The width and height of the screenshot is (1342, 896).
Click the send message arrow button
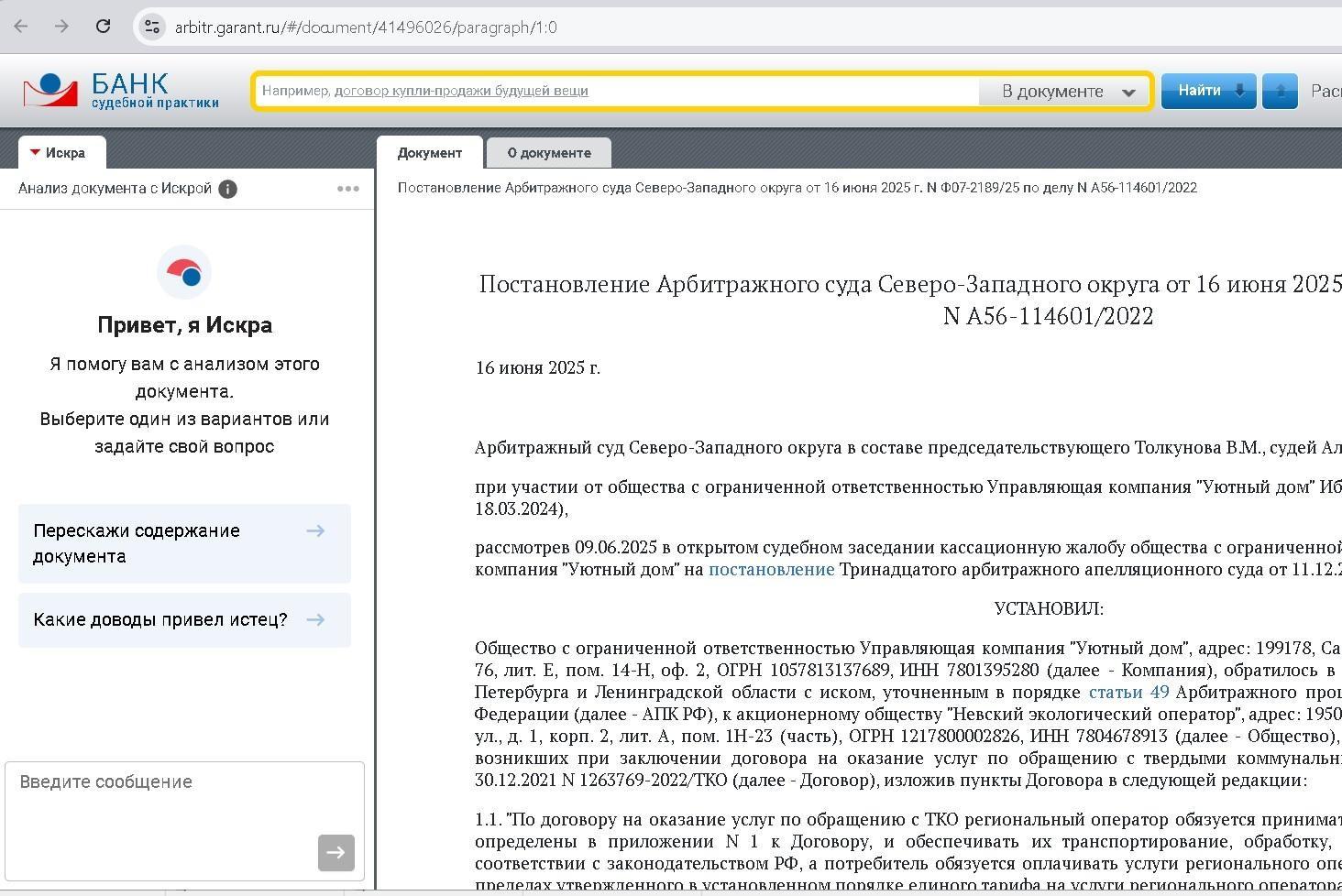335,853
